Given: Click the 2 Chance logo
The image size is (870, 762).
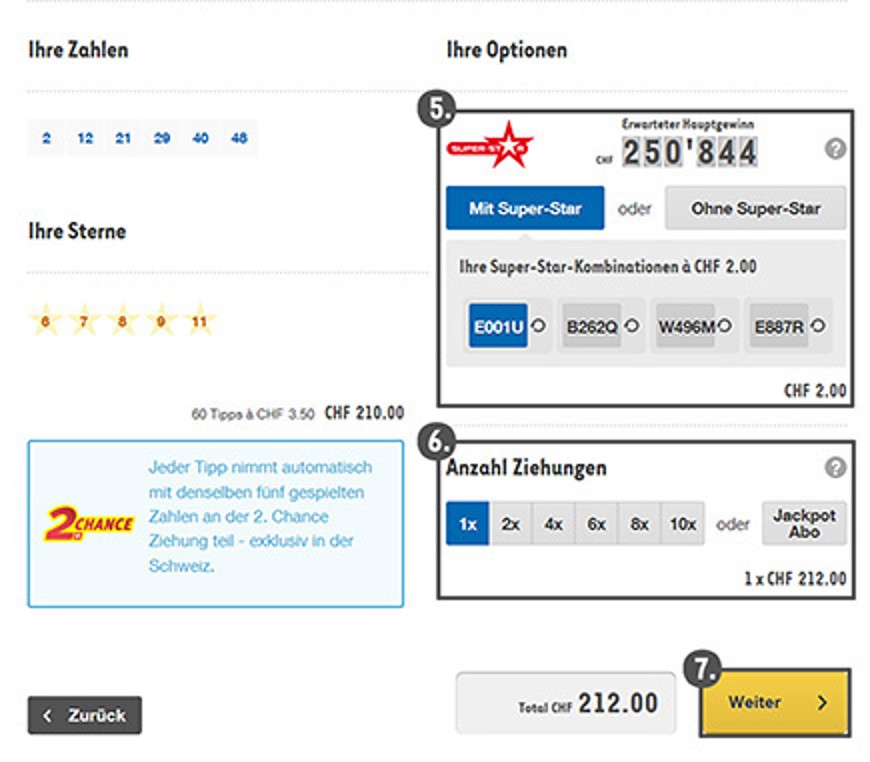Looking at the screenshot, I should coord(89,523).
